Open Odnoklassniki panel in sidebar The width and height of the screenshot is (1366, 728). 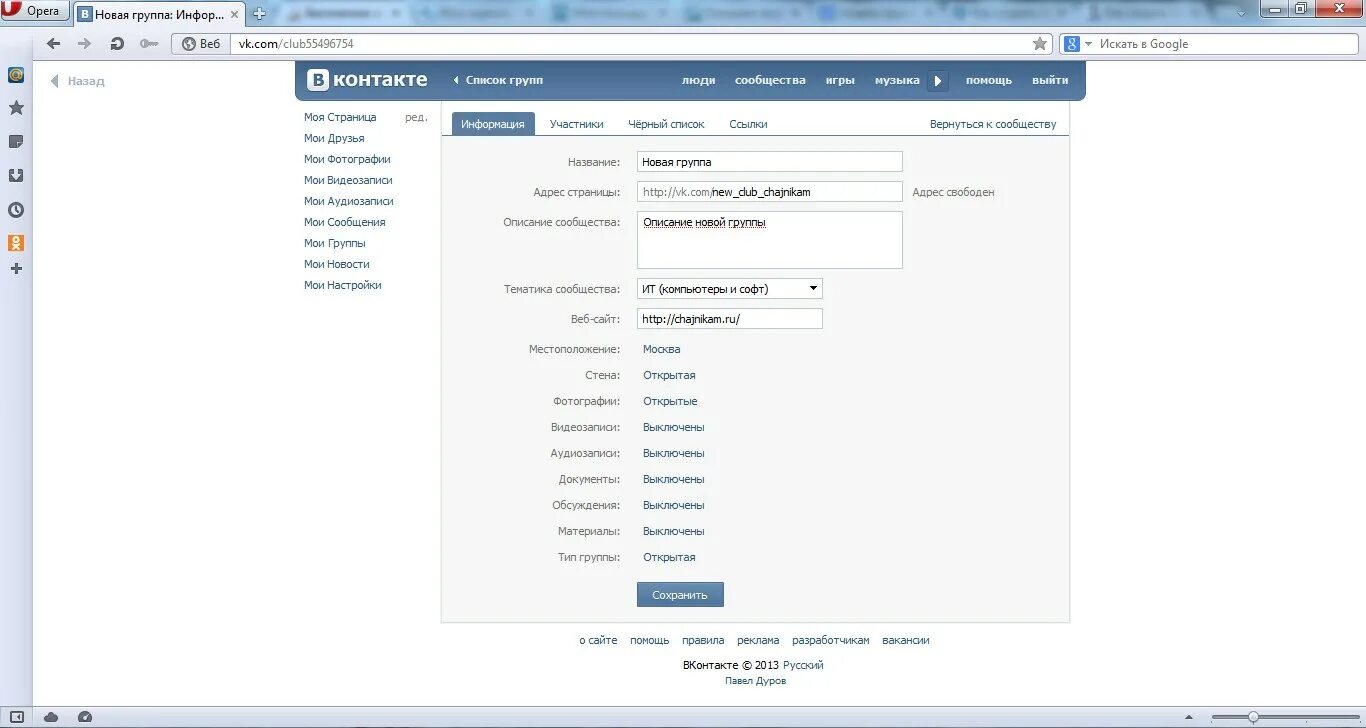click(16, 243)
